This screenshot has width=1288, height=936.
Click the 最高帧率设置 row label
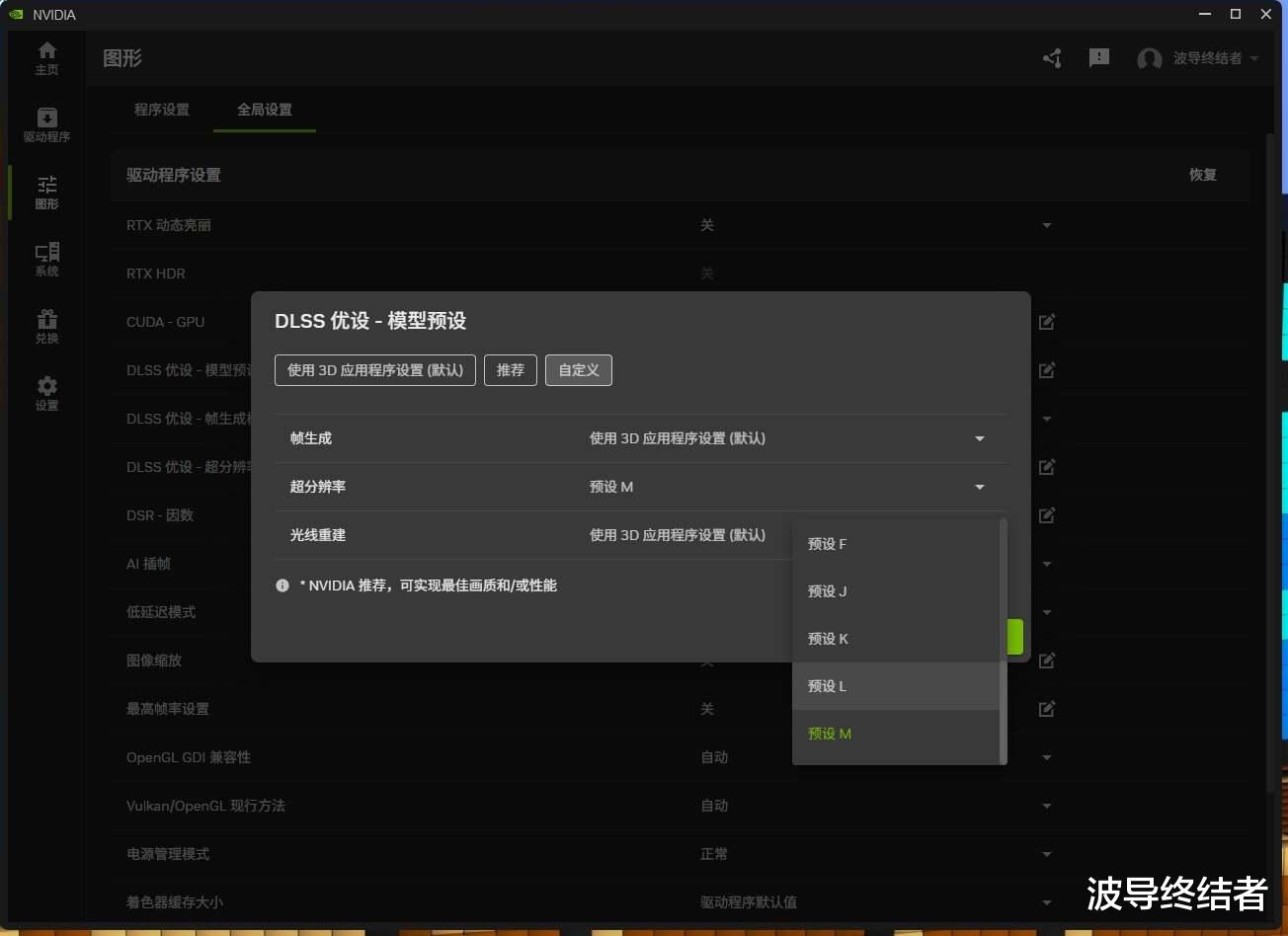pos(168,709)
